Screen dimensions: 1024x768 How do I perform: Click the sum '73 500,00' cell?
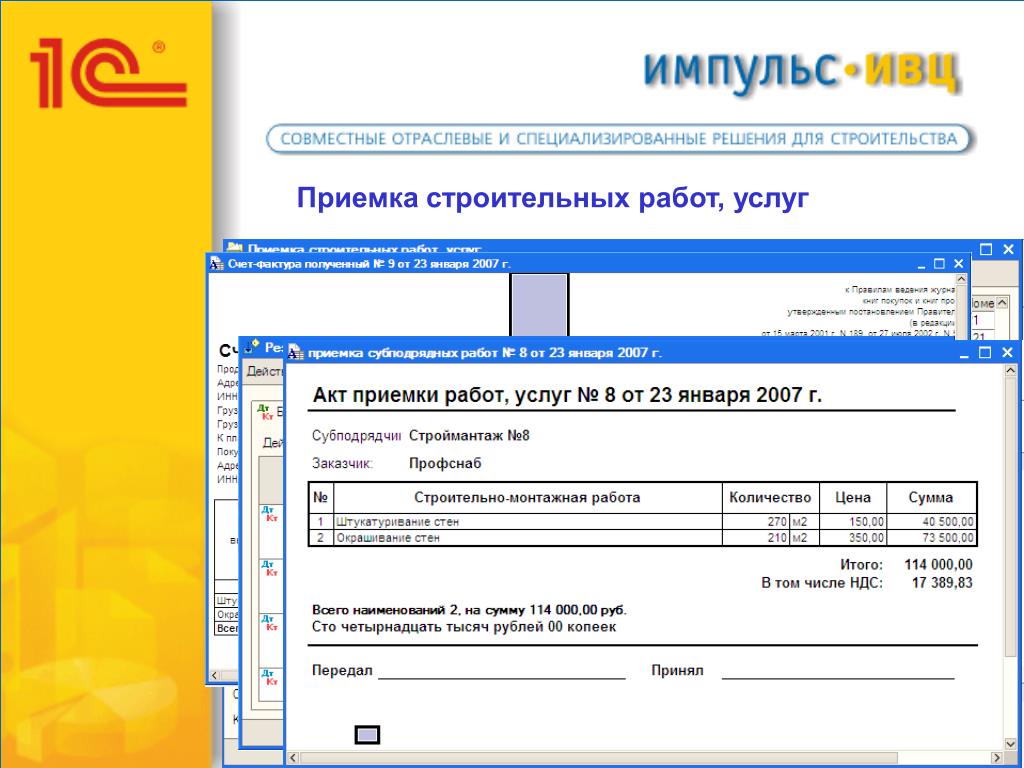tap(931, 538)
